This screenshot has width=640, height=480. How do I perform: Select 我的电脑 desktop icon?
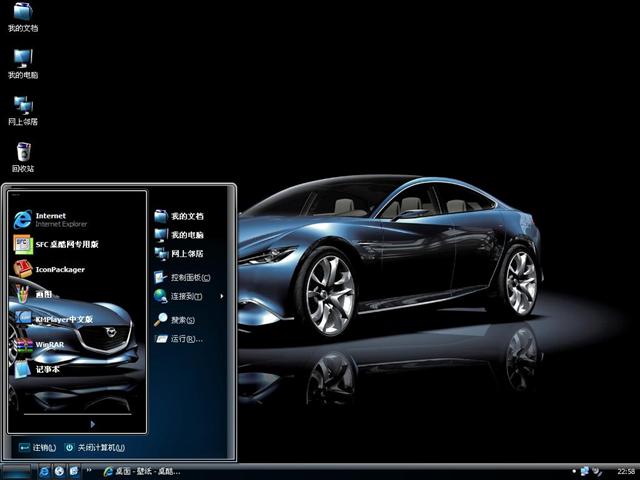coord(23,64)
